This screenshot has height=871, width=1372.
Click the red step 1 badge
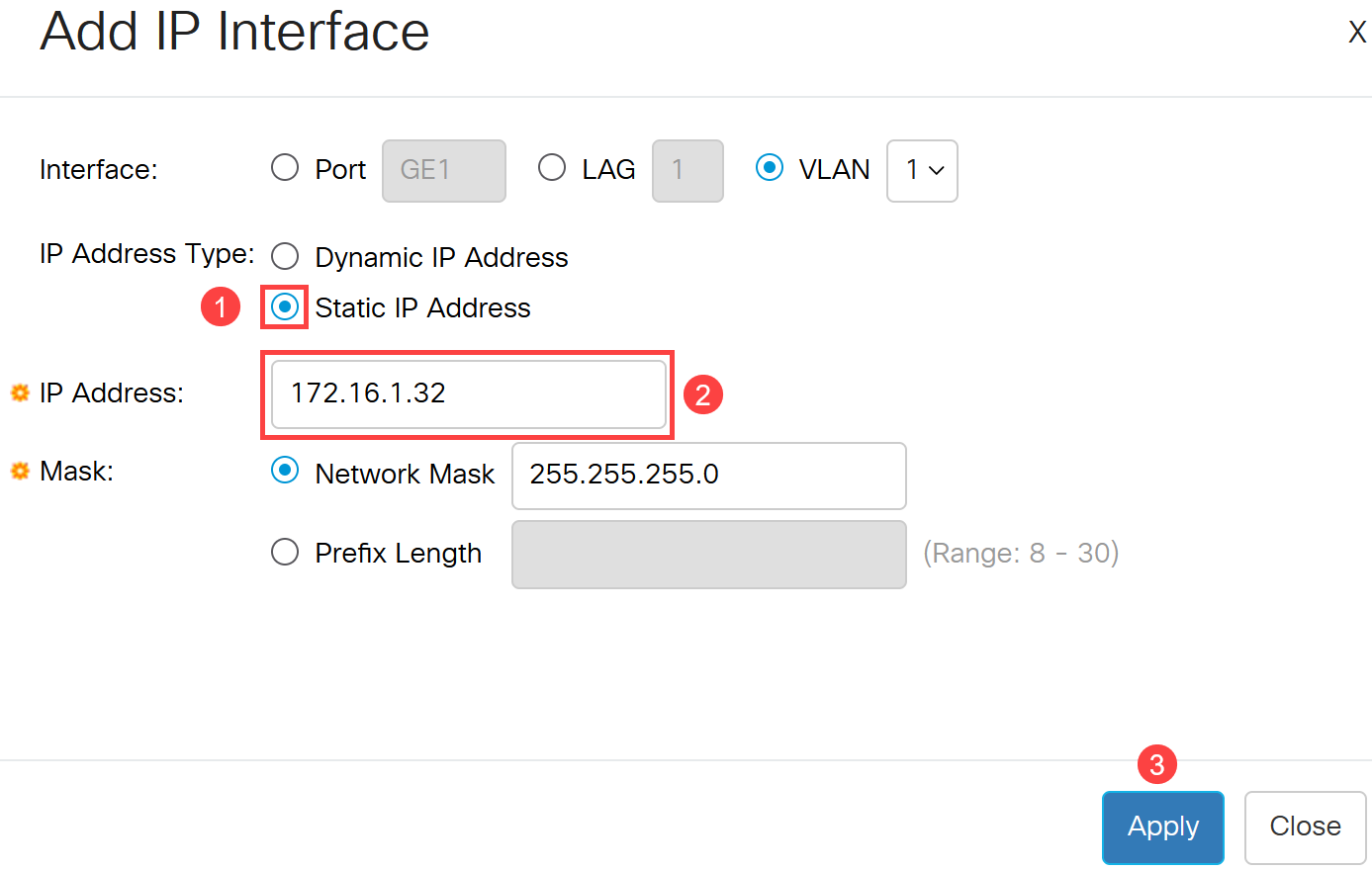click(x=221, y=306)
